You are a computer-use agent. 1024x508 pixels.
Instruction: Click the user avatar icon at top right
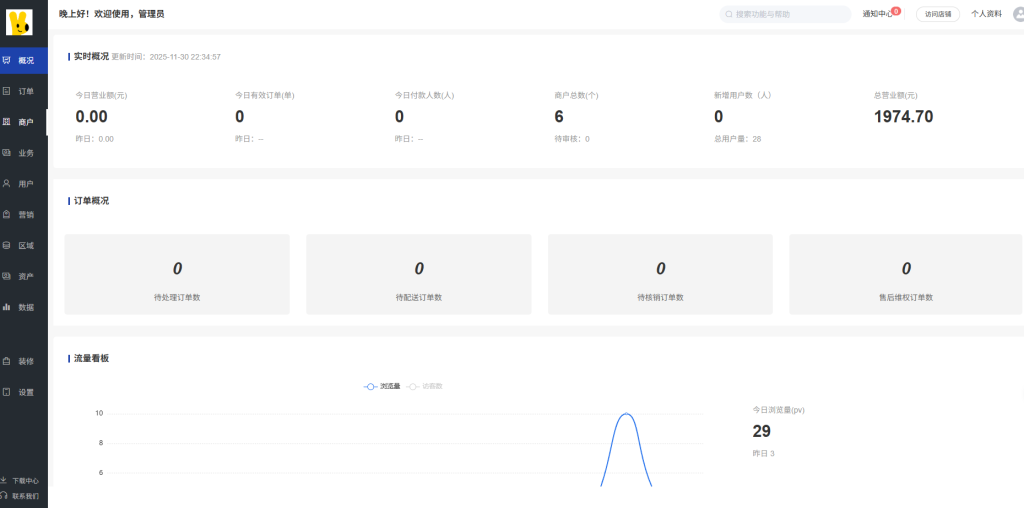[1018, 14]
